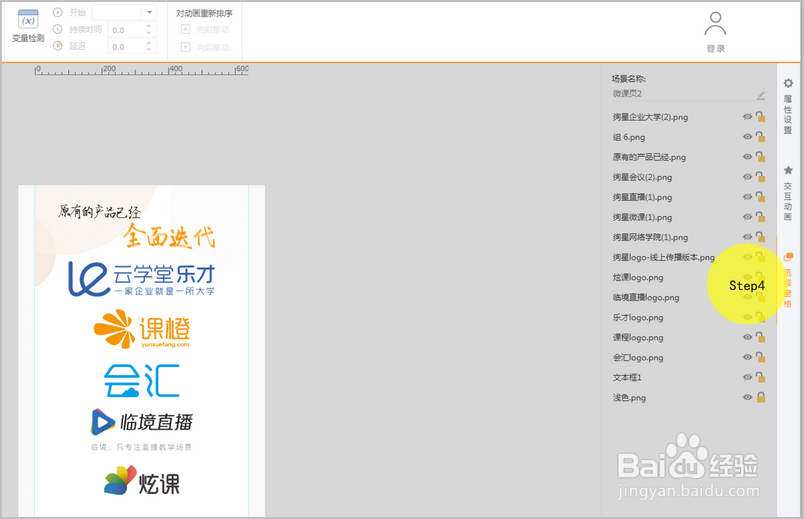Move animation forward with 向前移动
The height and width of the screenshot is (519, 804).
(205, 30)
